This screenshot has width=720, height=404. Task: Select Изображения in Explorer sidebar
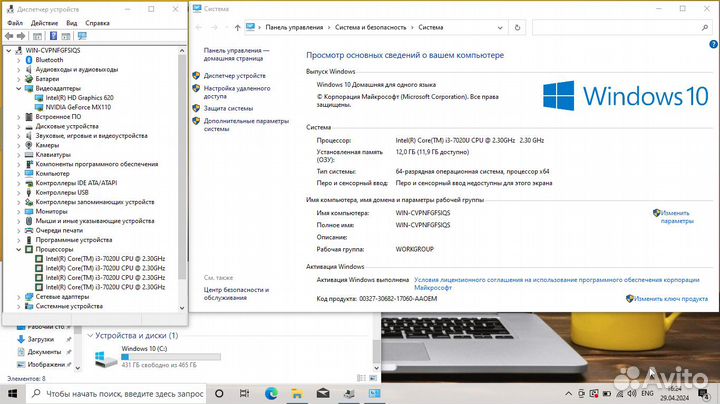(46, 364)
